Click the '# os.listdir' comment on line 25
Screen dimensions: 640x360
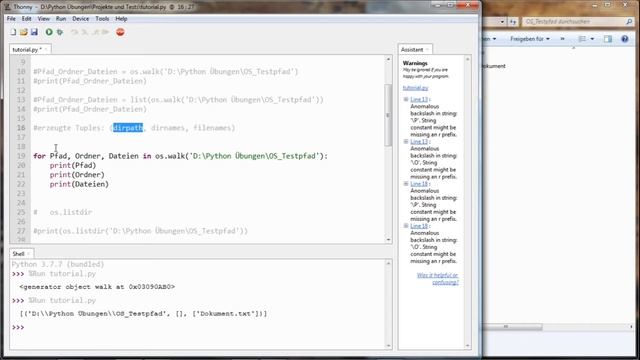63,212
